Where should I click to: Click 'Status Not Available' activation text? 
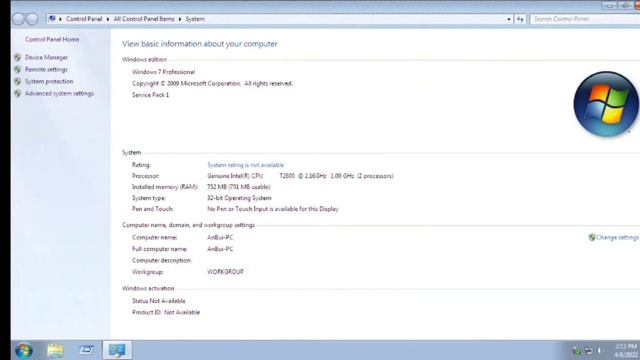158,301
